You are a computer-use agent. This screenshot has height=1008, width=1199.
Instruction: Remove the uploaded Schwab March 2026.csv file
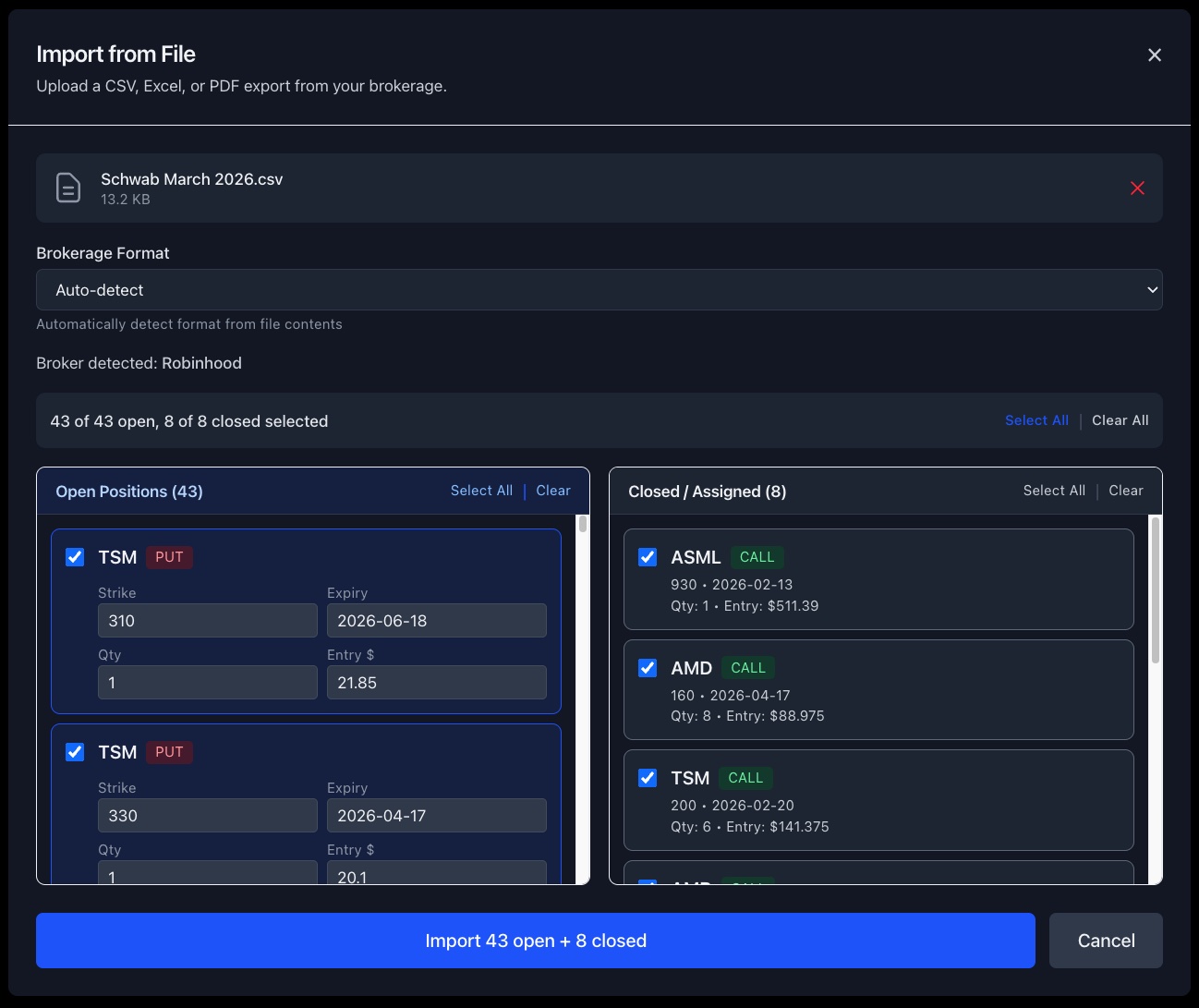point(1137,188)
